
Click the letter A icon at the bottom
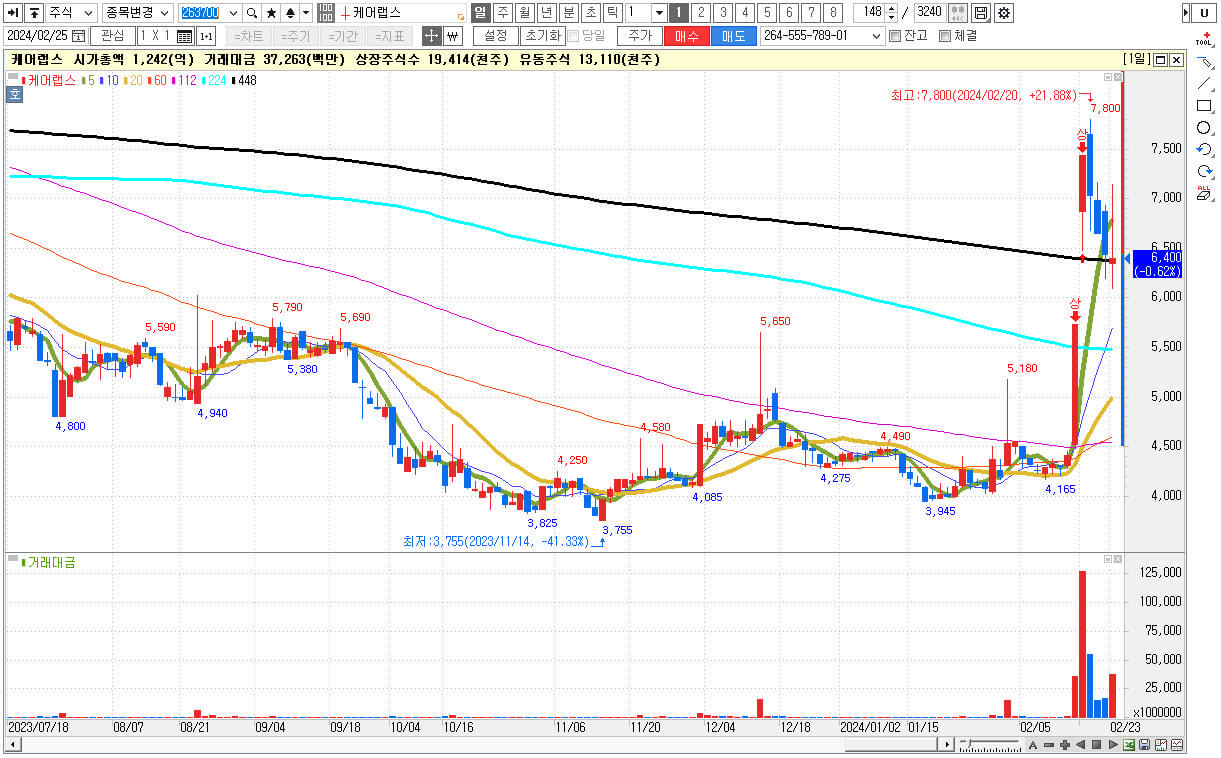1033,745
